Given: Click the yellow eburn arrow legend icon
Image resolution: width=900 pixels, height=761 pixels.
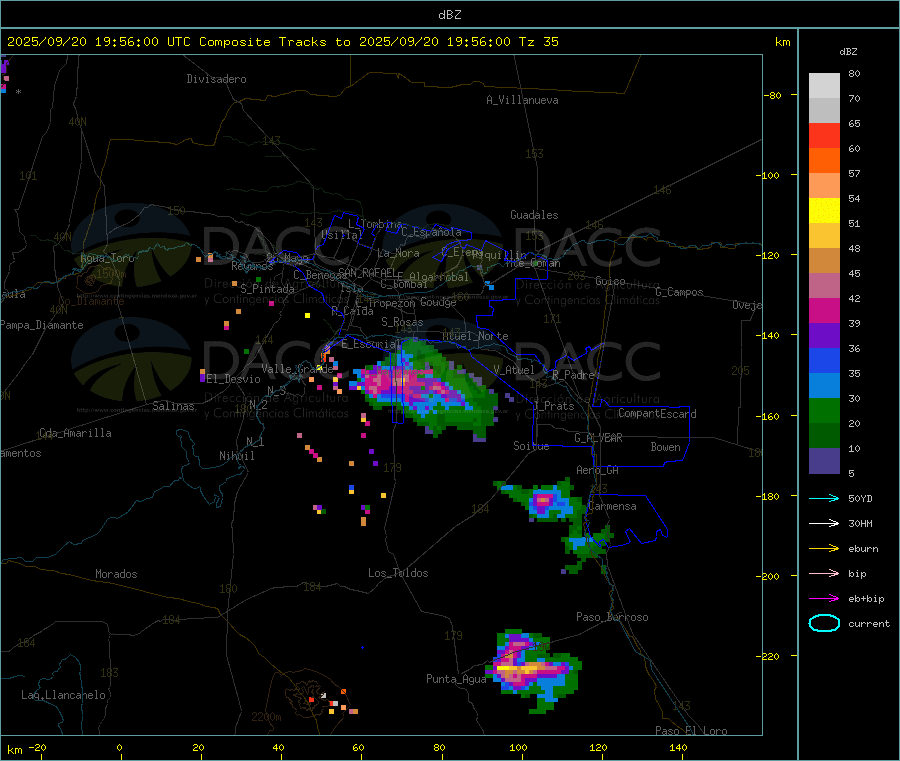Looking at the screenshot, I should pos(824,549).
